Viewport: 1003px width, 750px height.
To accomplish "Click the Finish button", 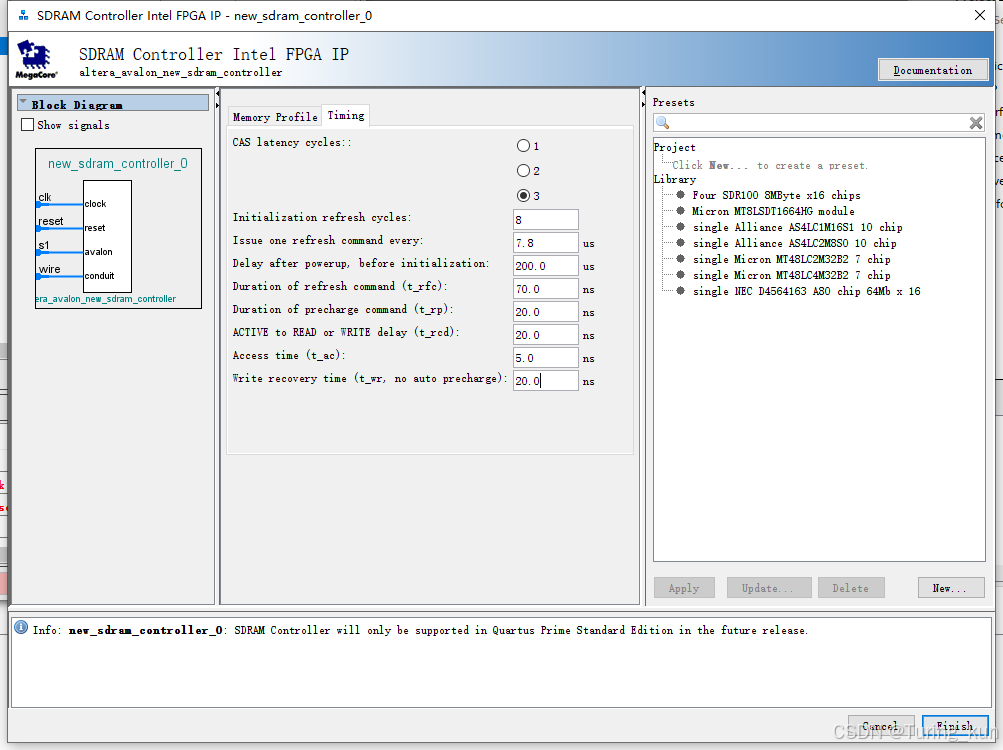I will click(x=955, y=726).
